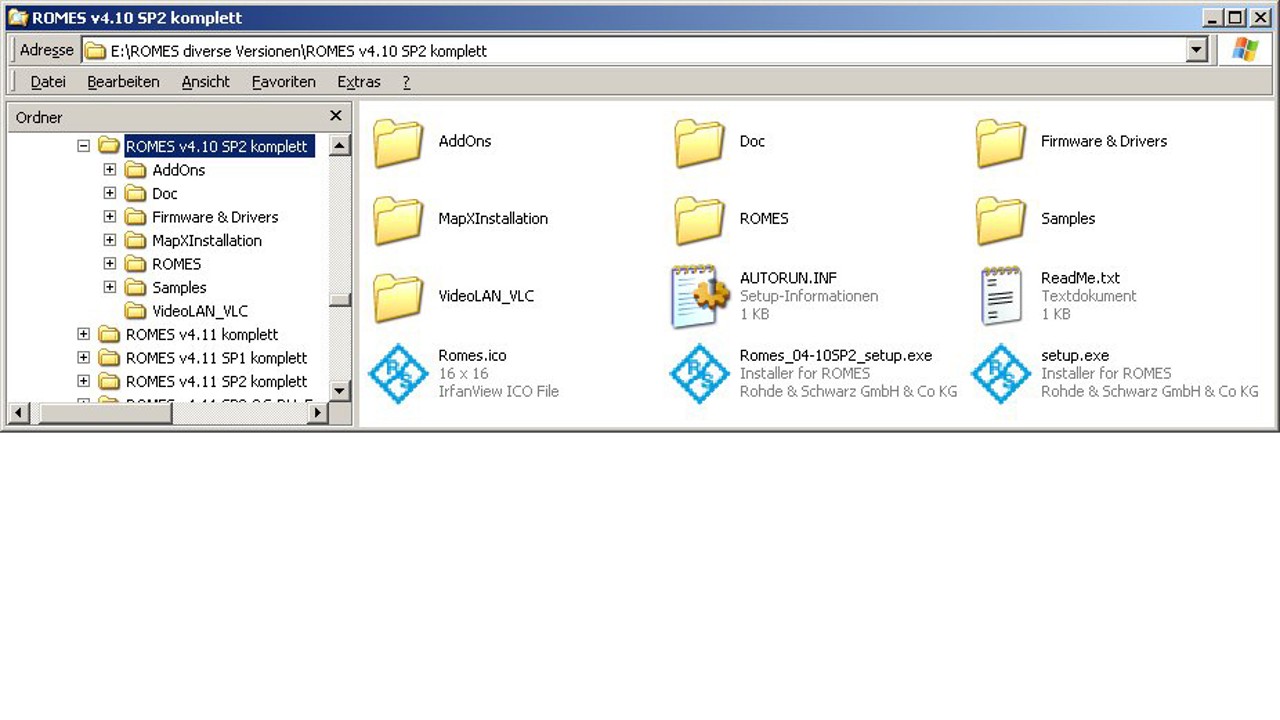
Task: Click the ROMES v4.11 SP2 komplett folder icon
Action: (x=109, y=382)
